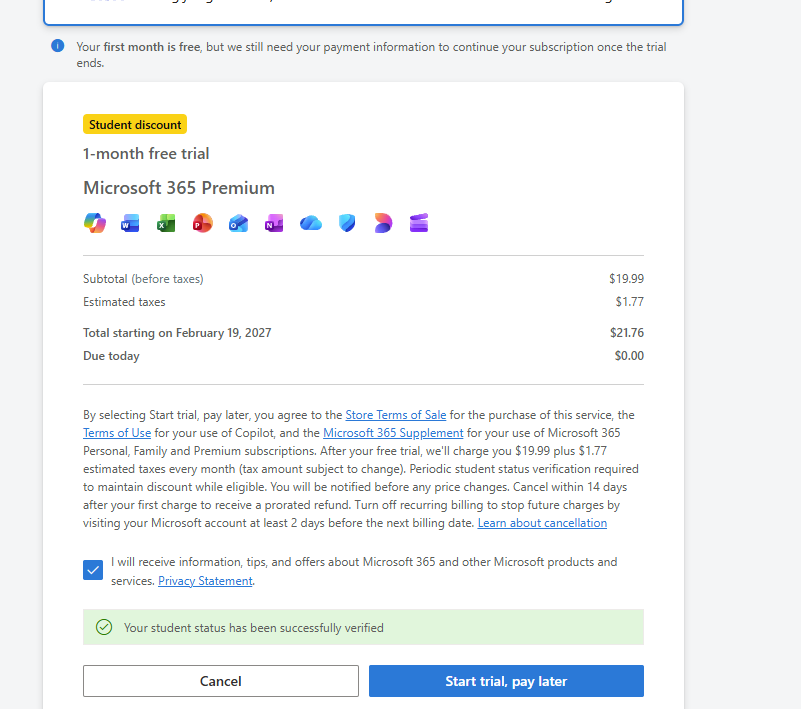Click the OneNote app icon
The height and width of the screenshot is (709, 801).
point(274,223)
